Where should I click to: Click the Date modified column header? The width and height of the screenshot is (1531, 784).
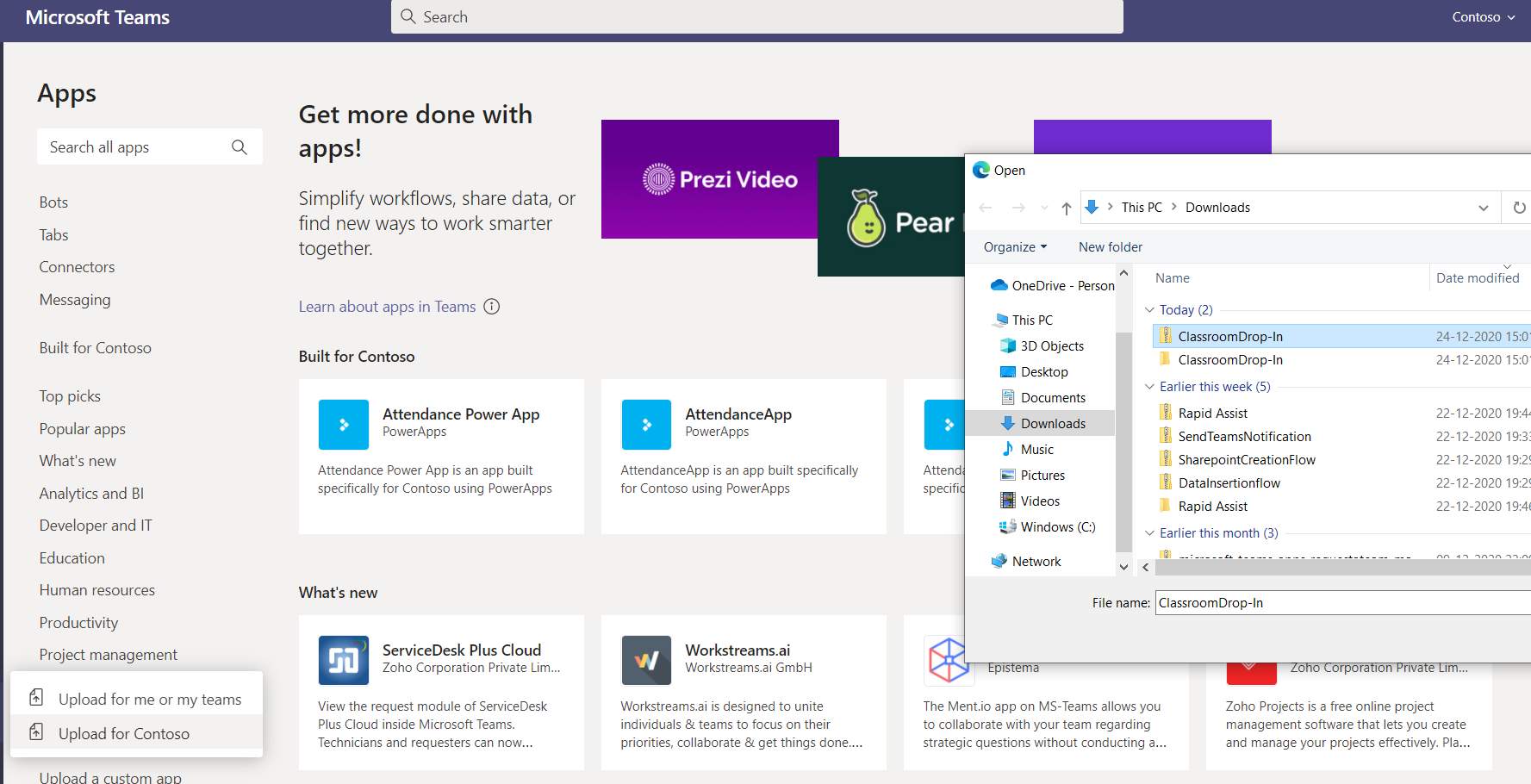click(x=1478, y=278)
